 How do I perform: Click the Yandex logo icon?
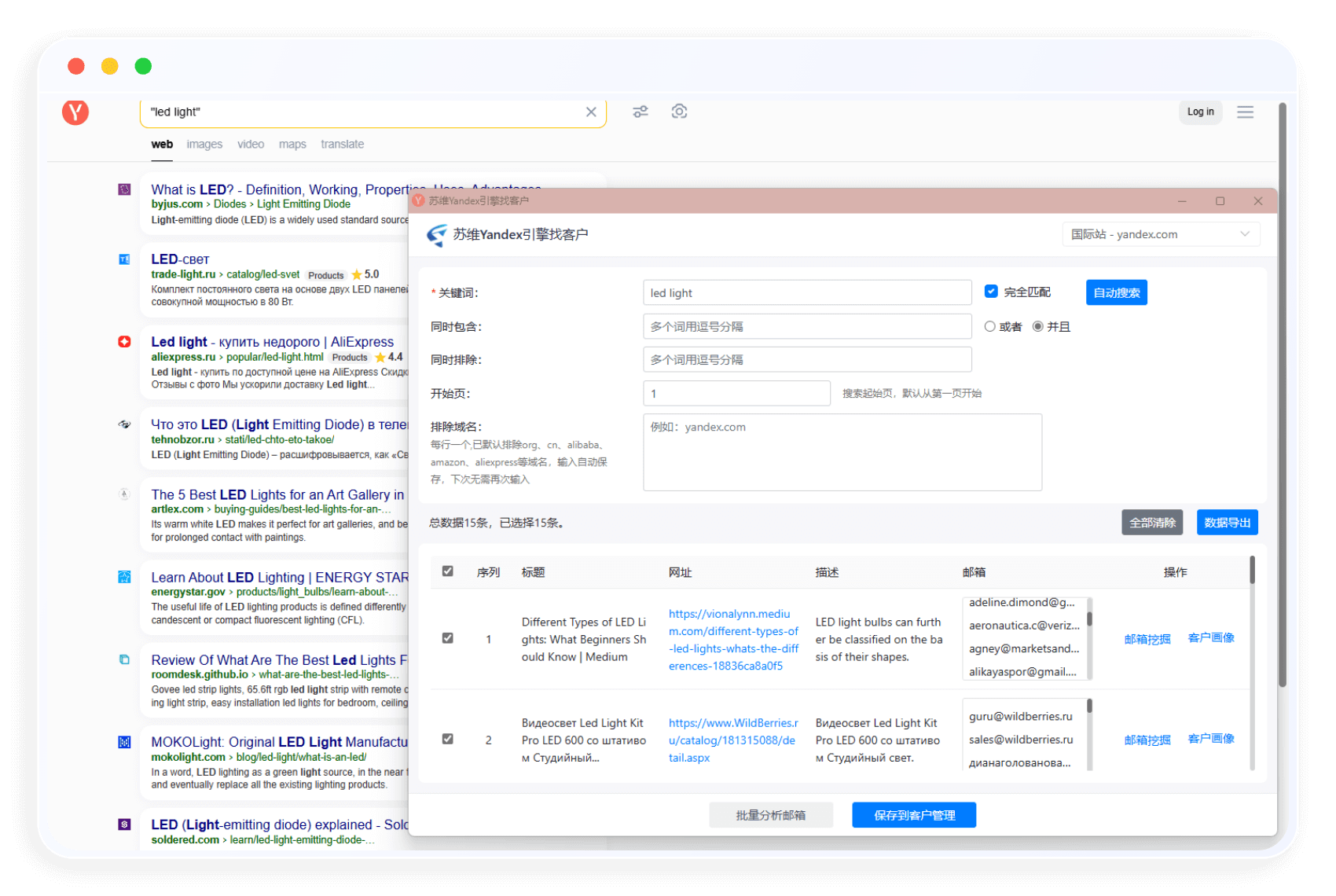pos(75,112)
